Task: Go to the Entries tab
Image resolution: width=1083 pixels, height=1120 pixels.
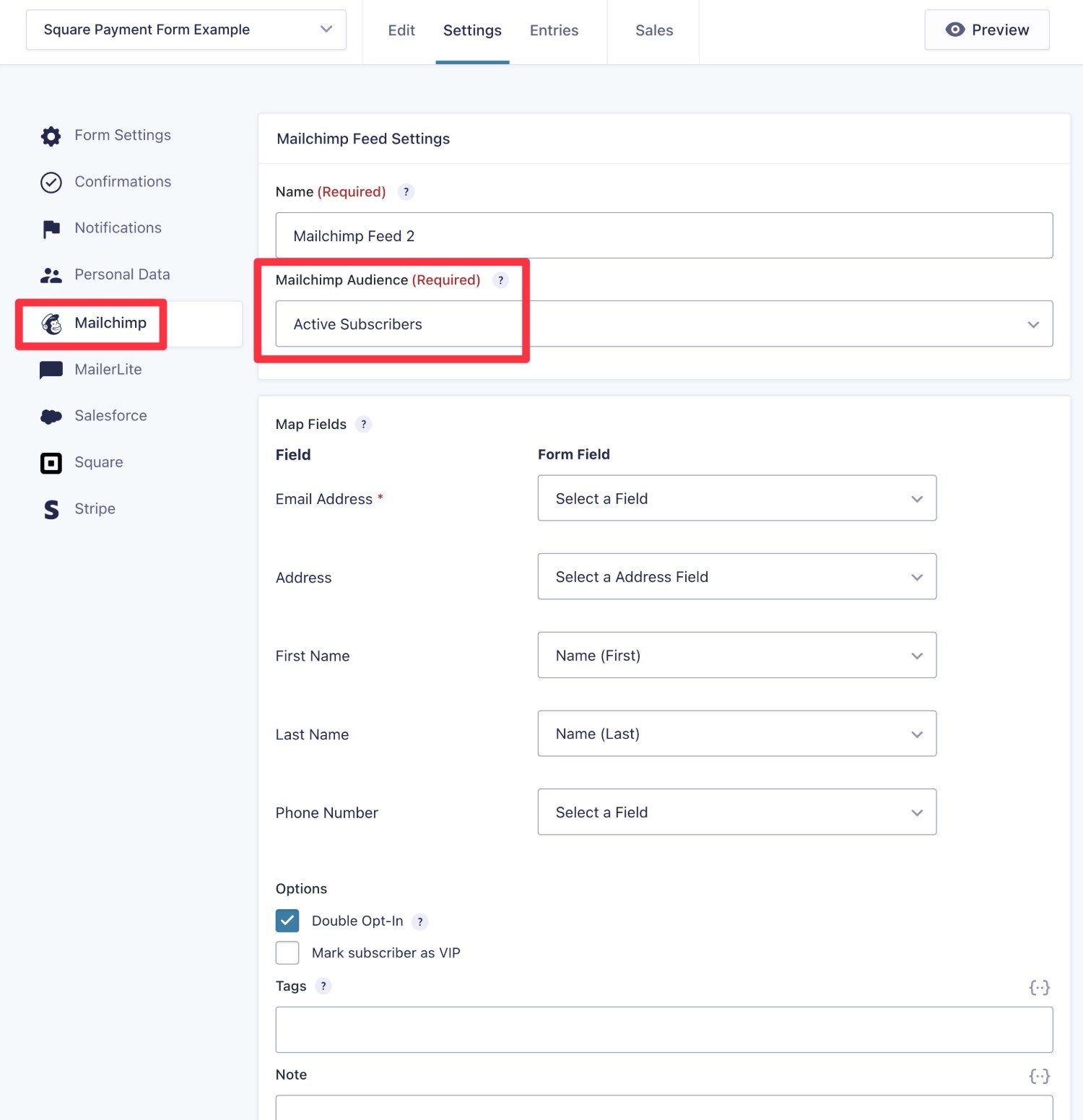Action: coord(554,30)
